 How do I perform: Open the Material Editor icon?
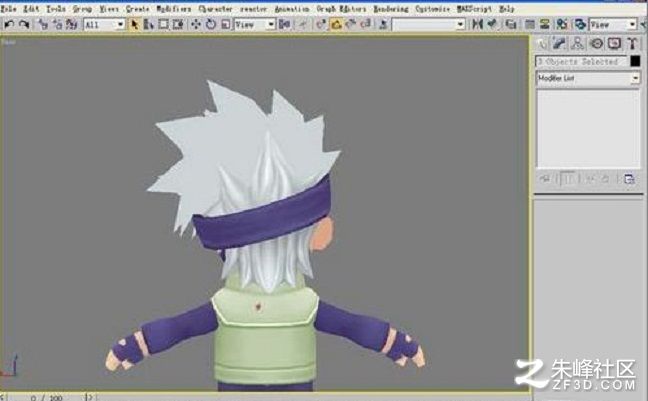[x=562, y=25]
